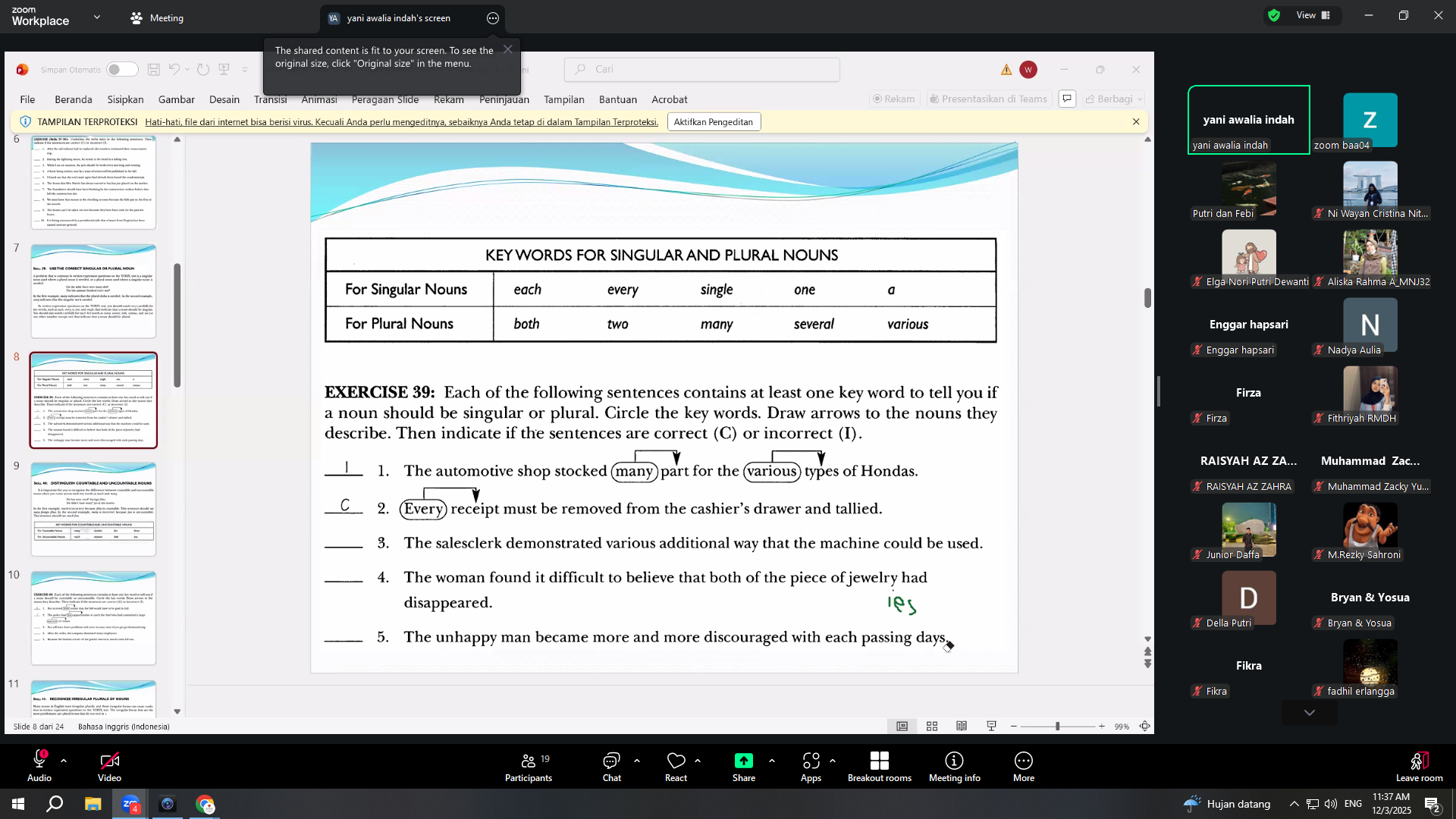Select Reading view in status bar
1456x819 pixels.
click(962, 726)
